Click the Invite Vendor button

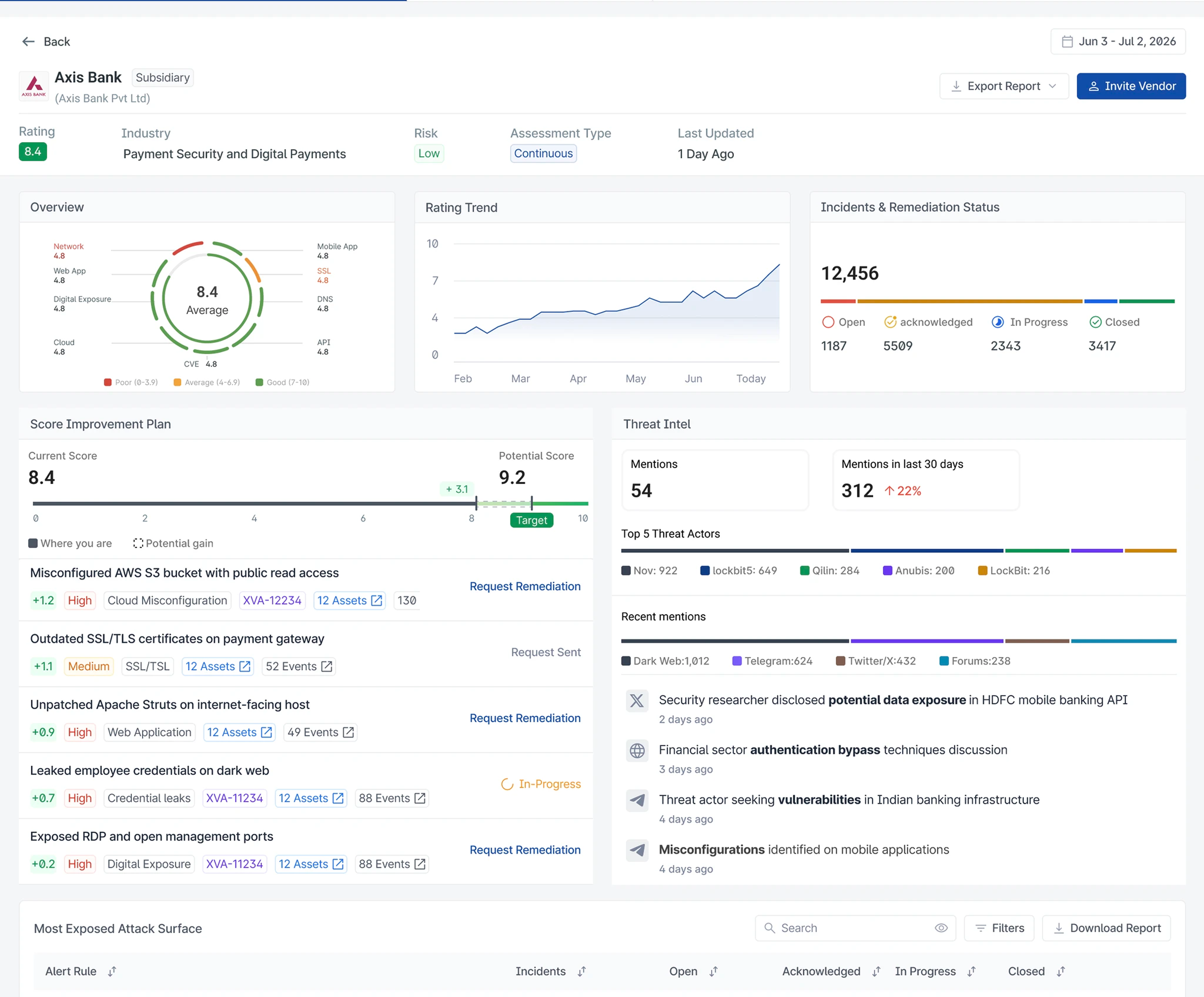coord(1131,86)
